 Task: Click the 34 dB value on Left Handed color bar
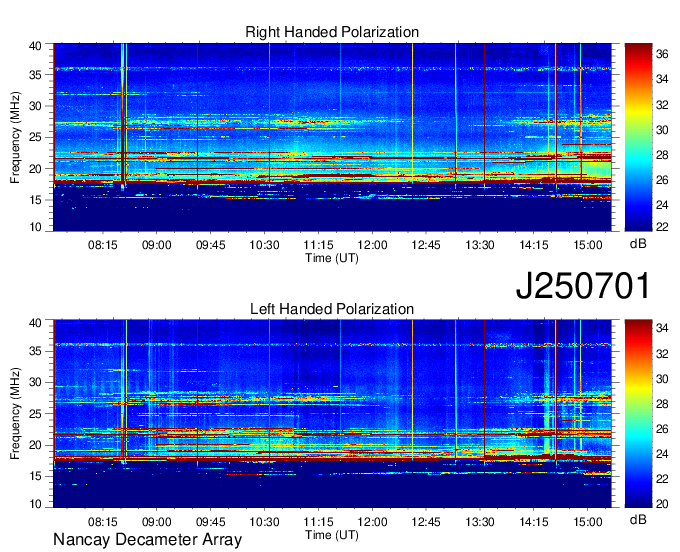[x=662, y=328]
